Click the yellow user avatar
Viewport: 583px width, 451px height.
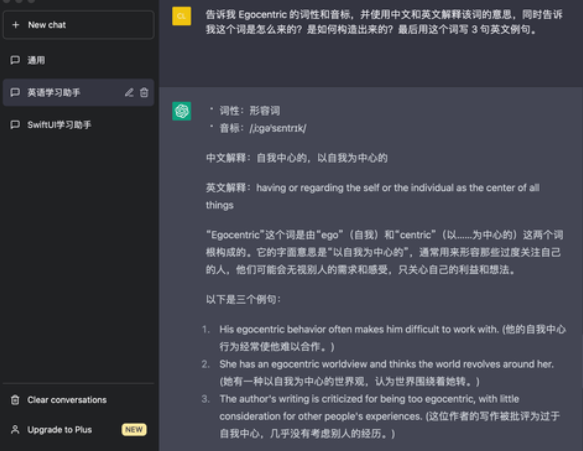181,16
